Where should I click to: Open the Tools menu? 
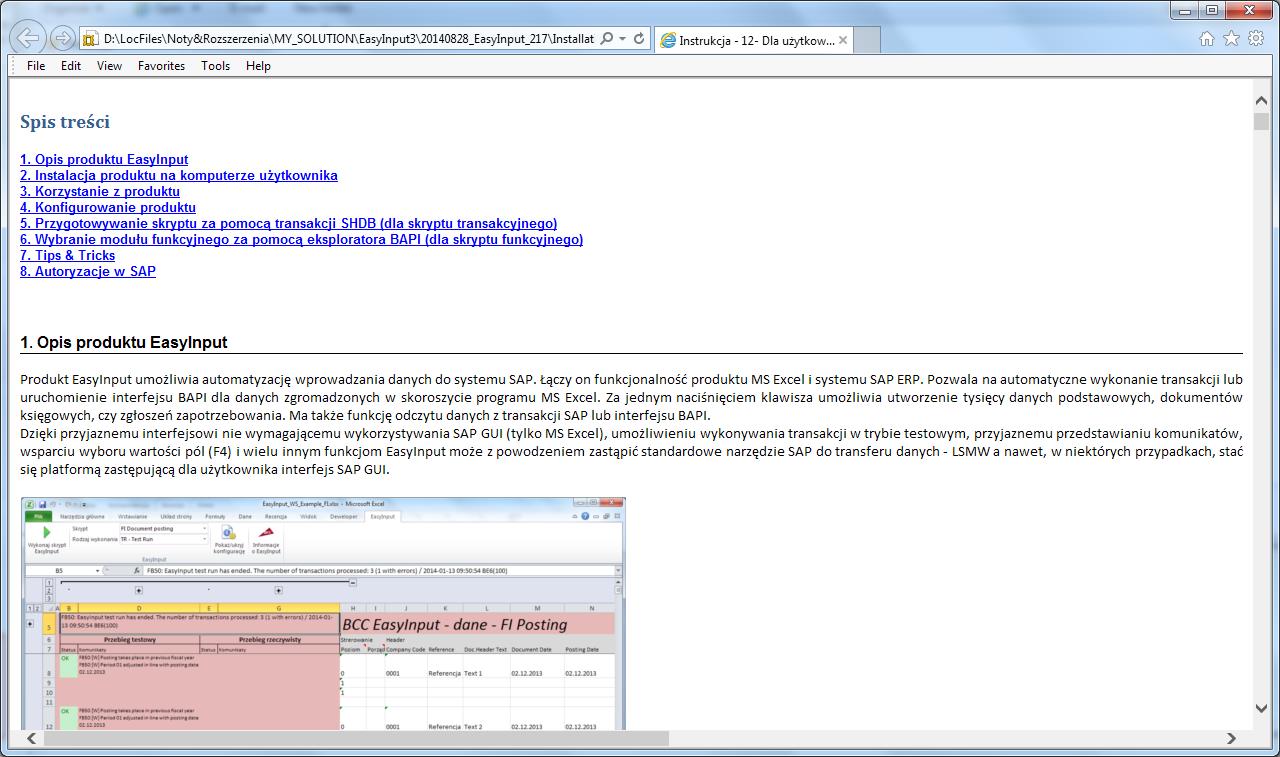pyautogui.click(x=215, y=66)
